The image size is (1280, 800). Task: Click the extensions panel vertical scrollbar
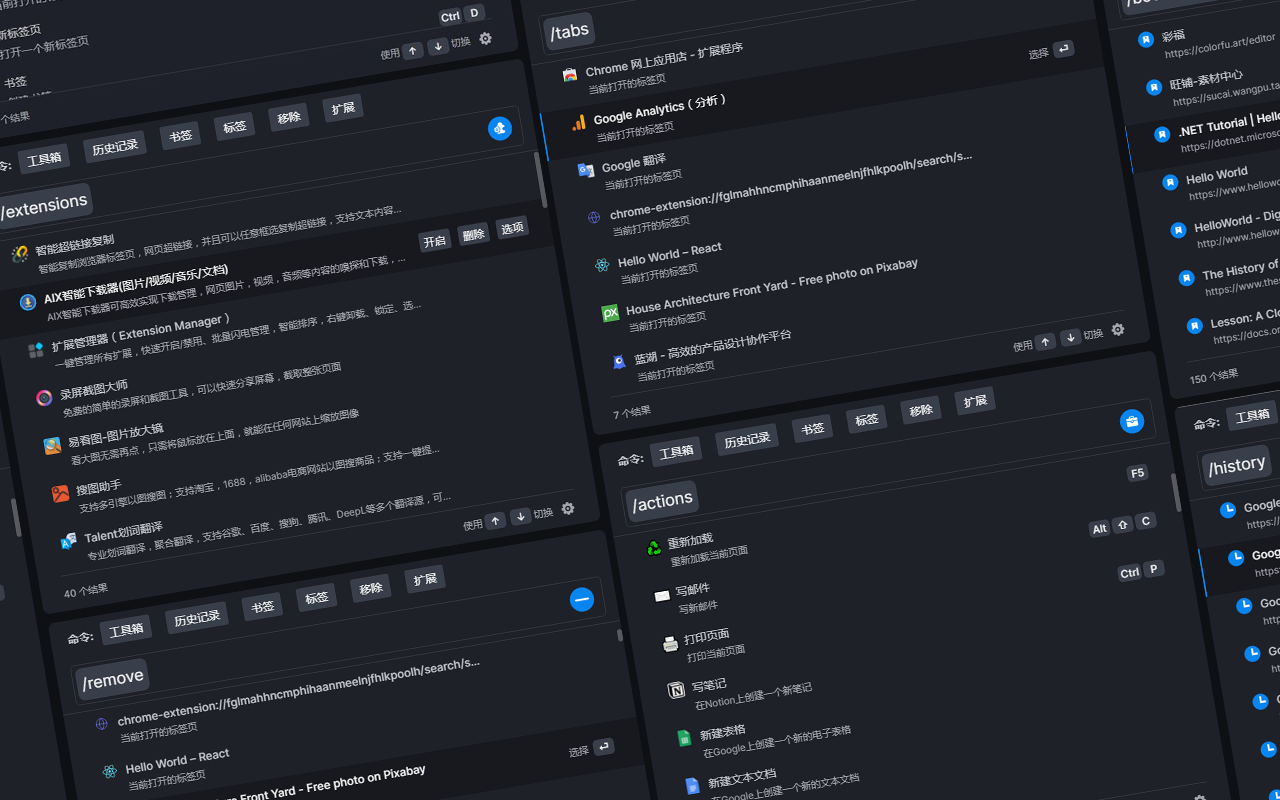pyautogui.click(x=541, y=180)
